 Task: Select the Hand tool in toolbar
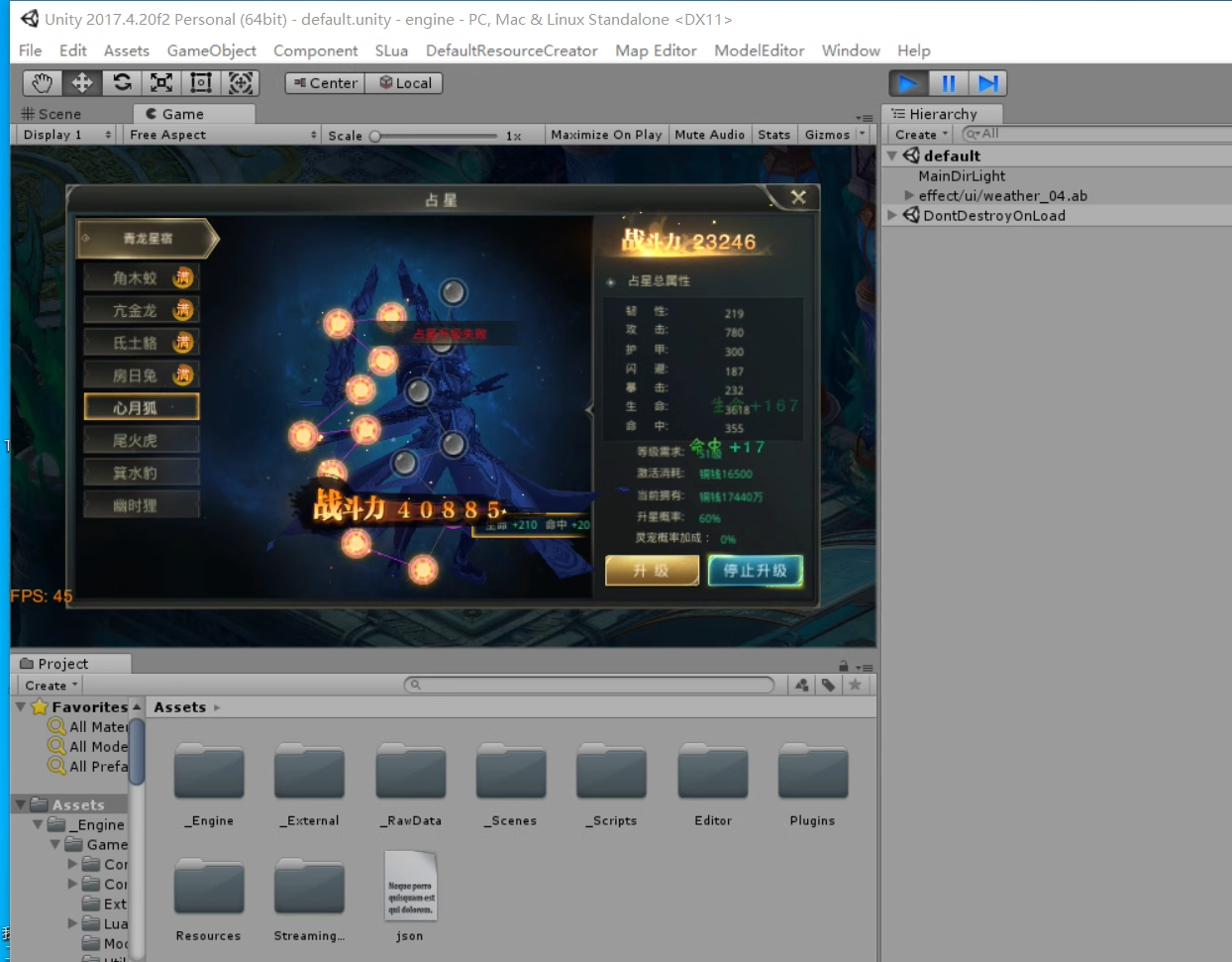point(42,83)
